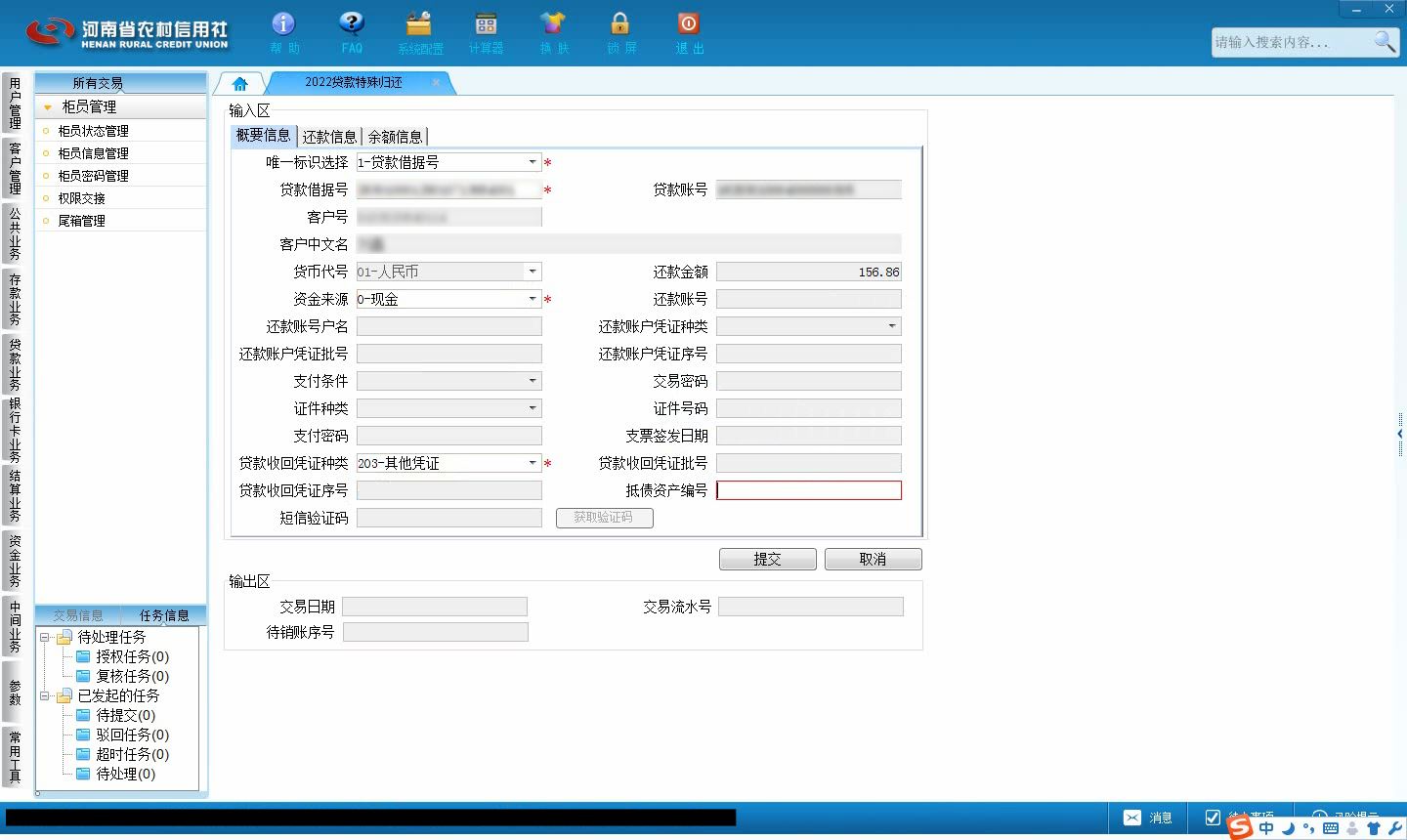Viewport: 1407px width, 840px height.
Task: Open the 帮助 help icon
Action: (x=284, y=23)
